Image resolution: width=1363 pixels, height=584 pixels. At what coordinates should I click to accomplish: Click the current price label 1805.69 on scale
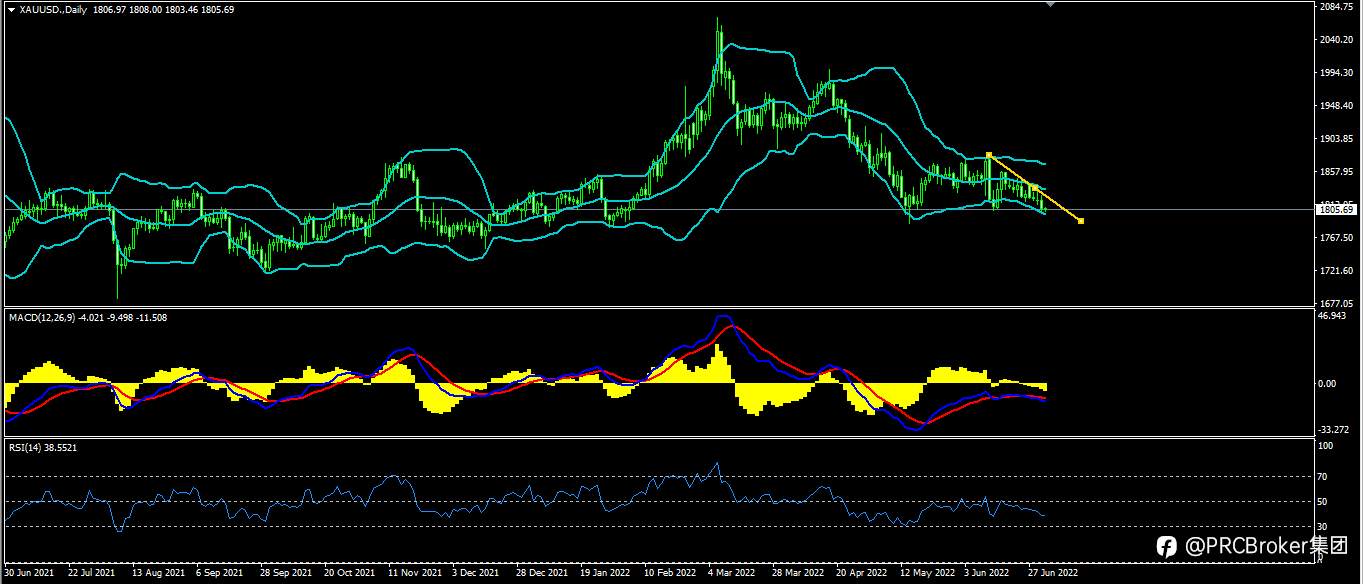1336,210
